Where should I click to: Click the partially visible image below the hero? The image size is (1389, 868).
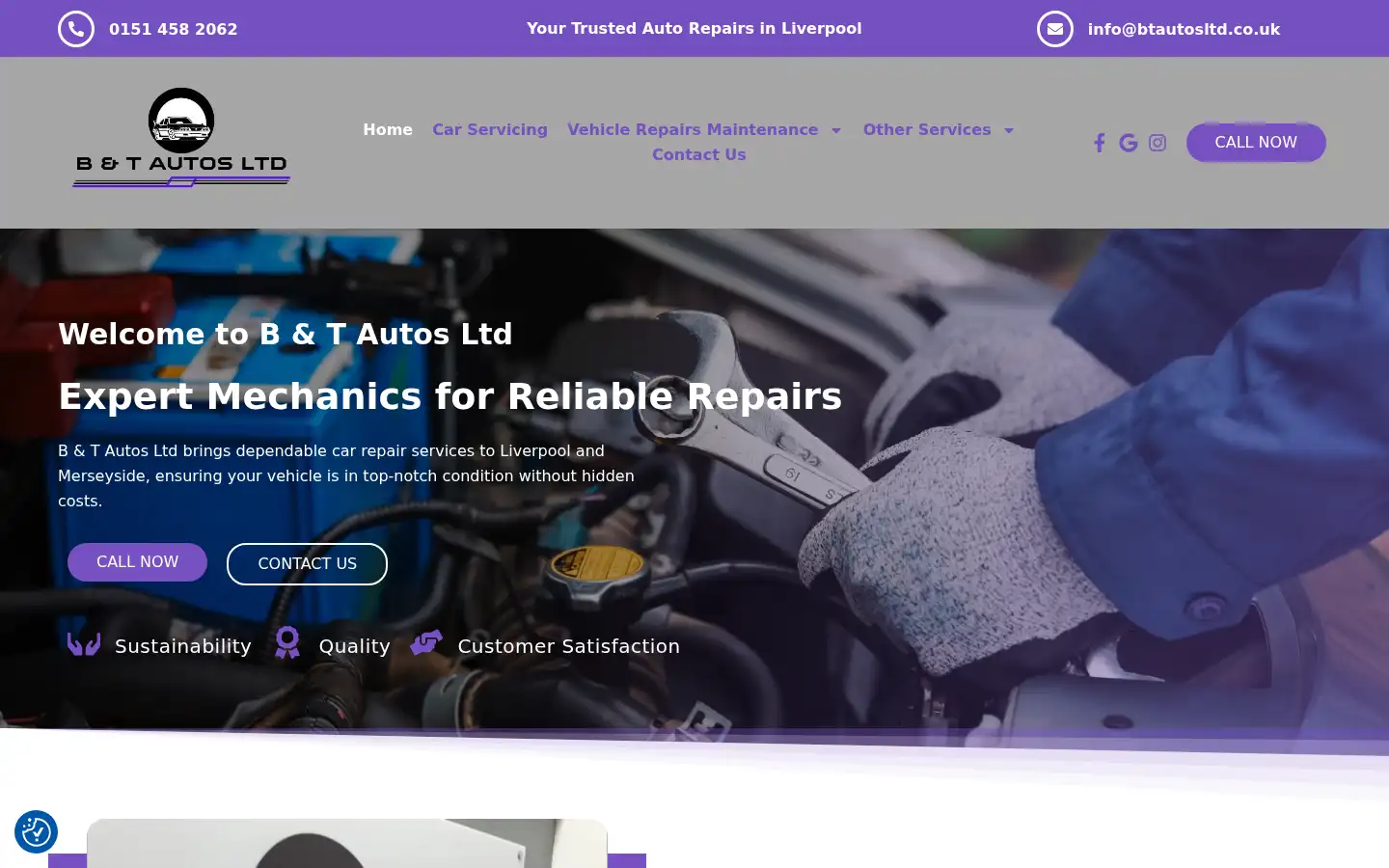click(x=347, y=844)
